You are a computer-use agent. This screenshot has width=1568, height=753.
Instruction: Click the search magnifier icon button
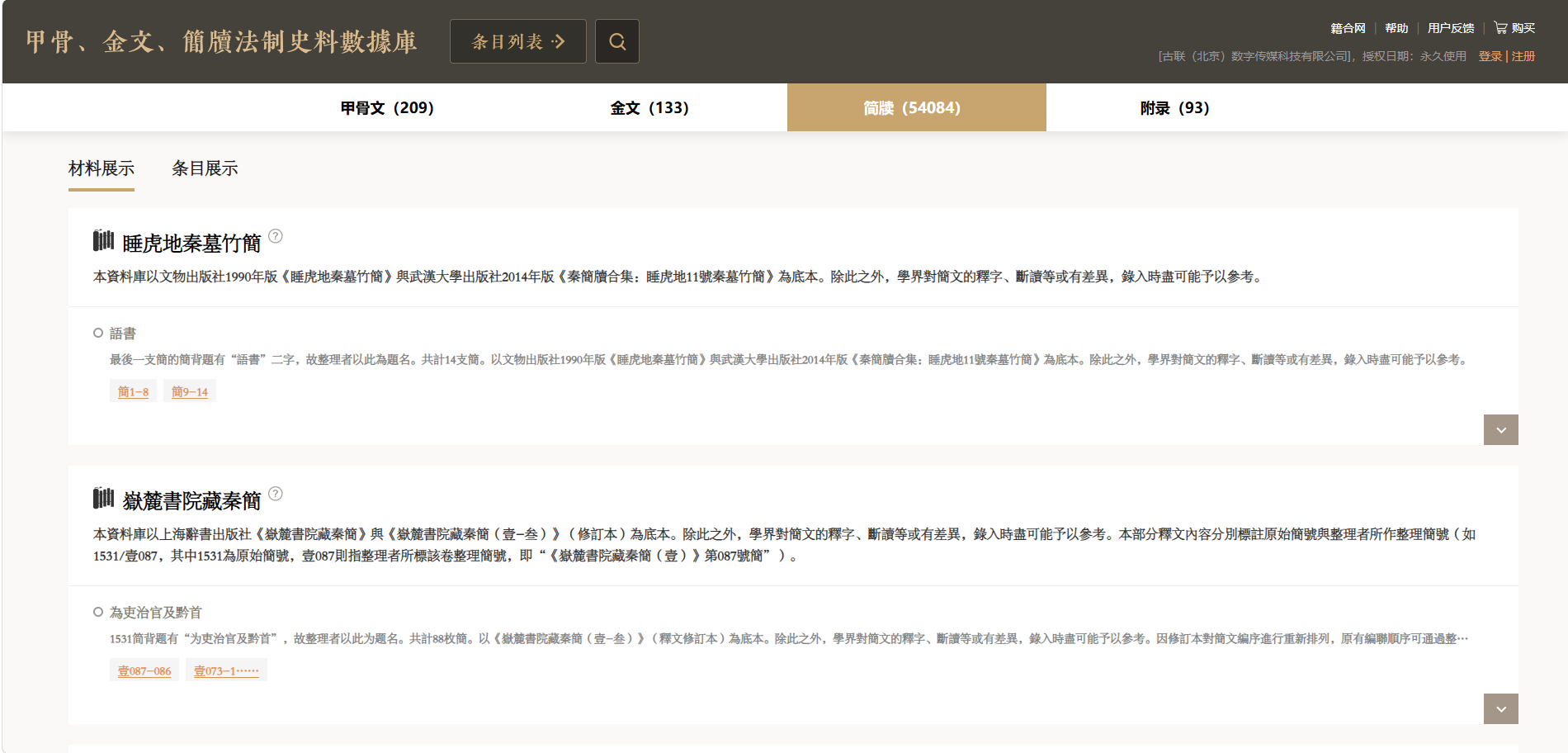pyautogui.click(x=617, y=41)
